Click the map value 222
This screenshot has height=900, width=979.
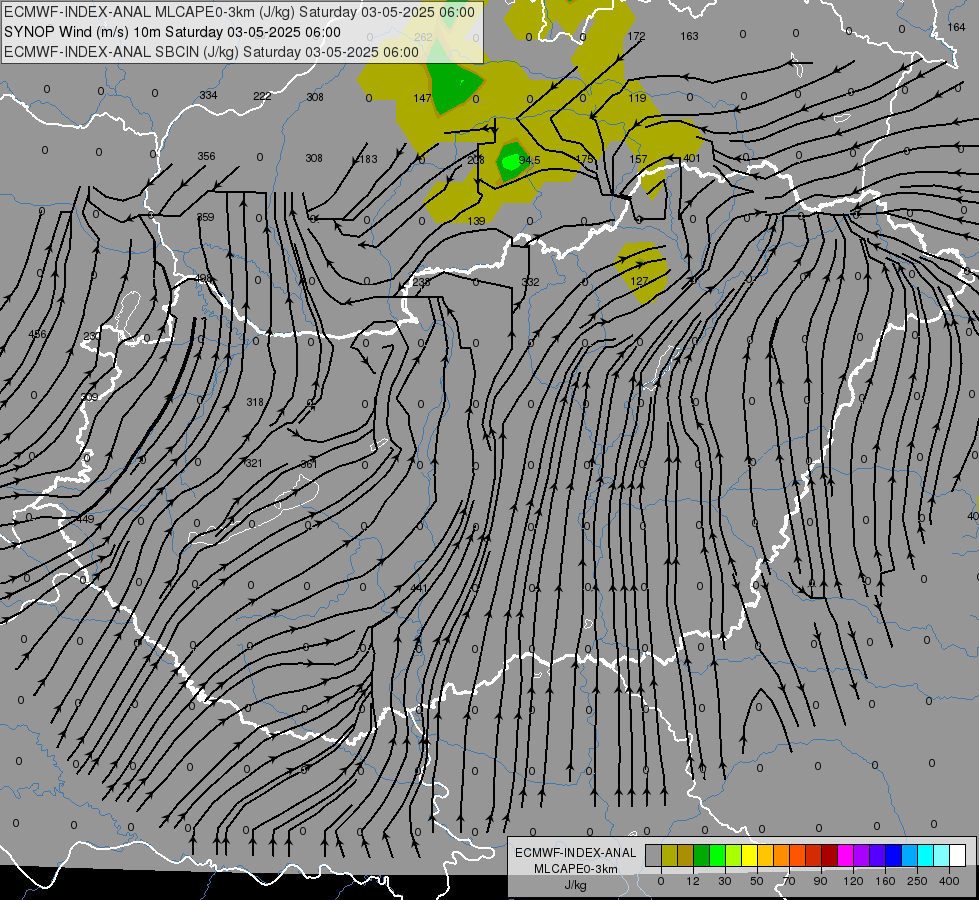pos(262,96)
